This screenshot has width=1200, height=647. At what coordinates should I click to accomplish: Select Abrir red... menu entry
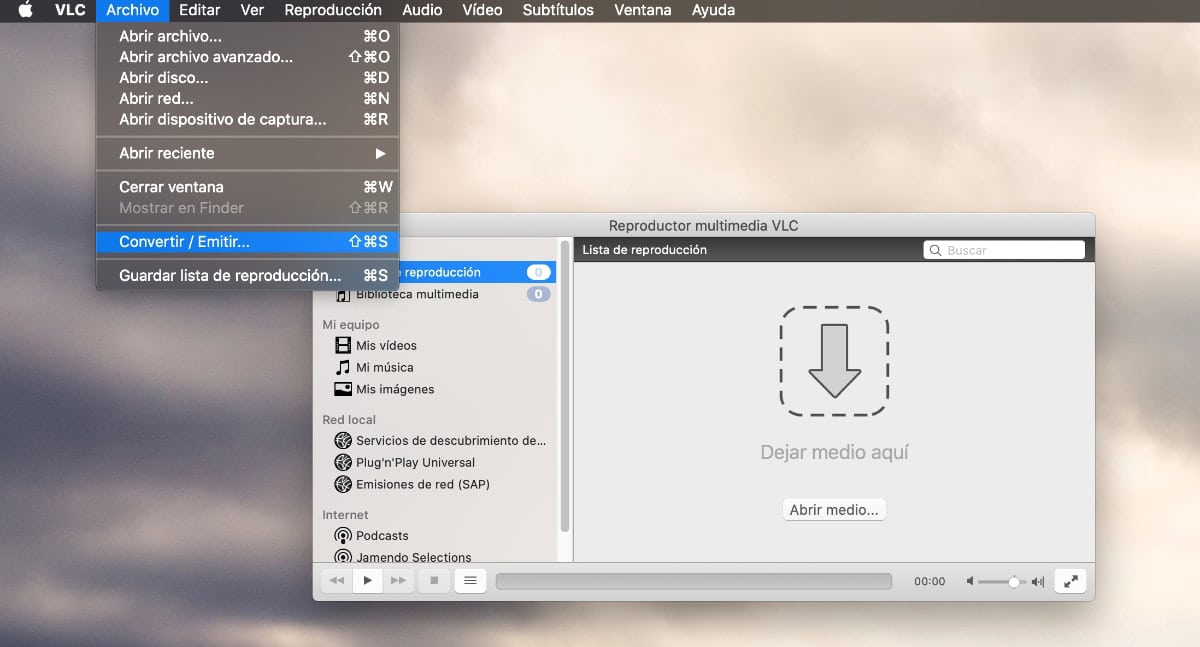click(247, 99)
